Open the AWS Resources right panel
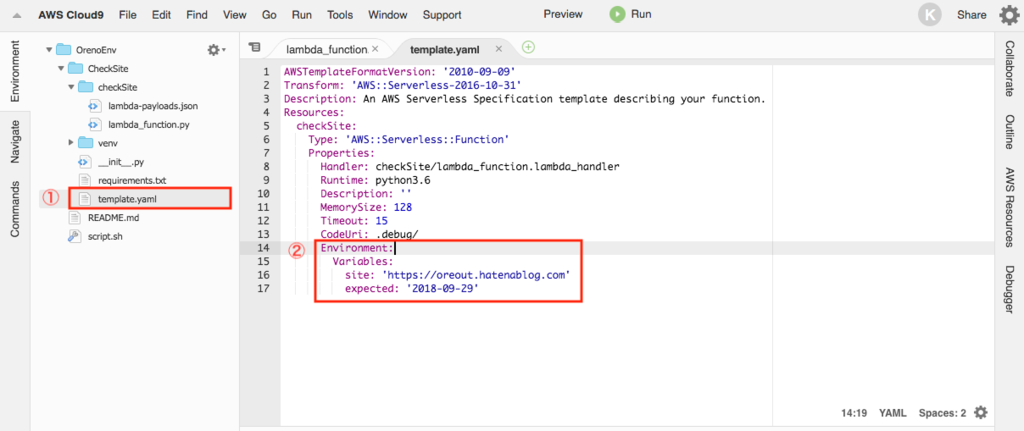 [1009, 207]
